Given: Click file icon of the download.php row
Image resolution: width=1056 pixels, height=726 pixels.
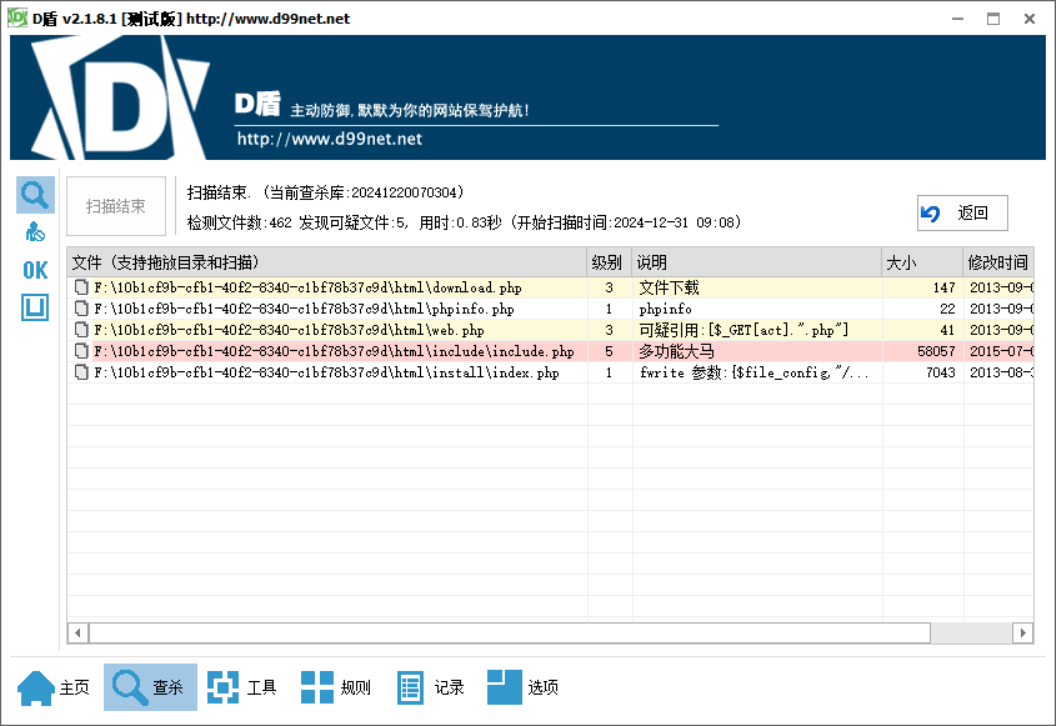Looking at the screenshot, I should 81,288.
